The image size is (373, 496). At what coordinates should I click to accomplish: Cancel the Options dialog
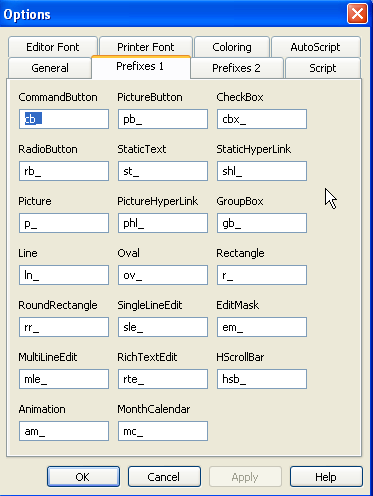click(x=164, y=477)
